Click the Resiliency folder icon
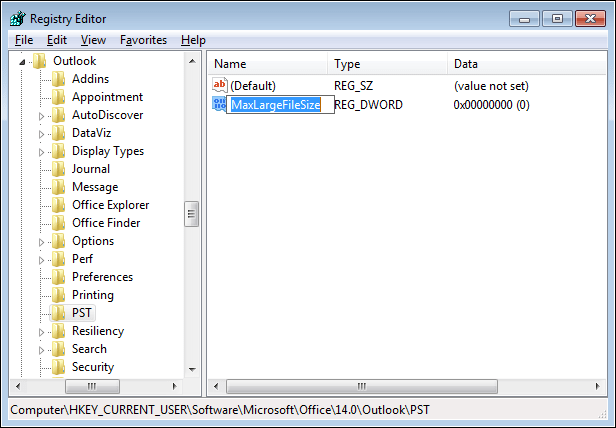 tap(59, 331)
